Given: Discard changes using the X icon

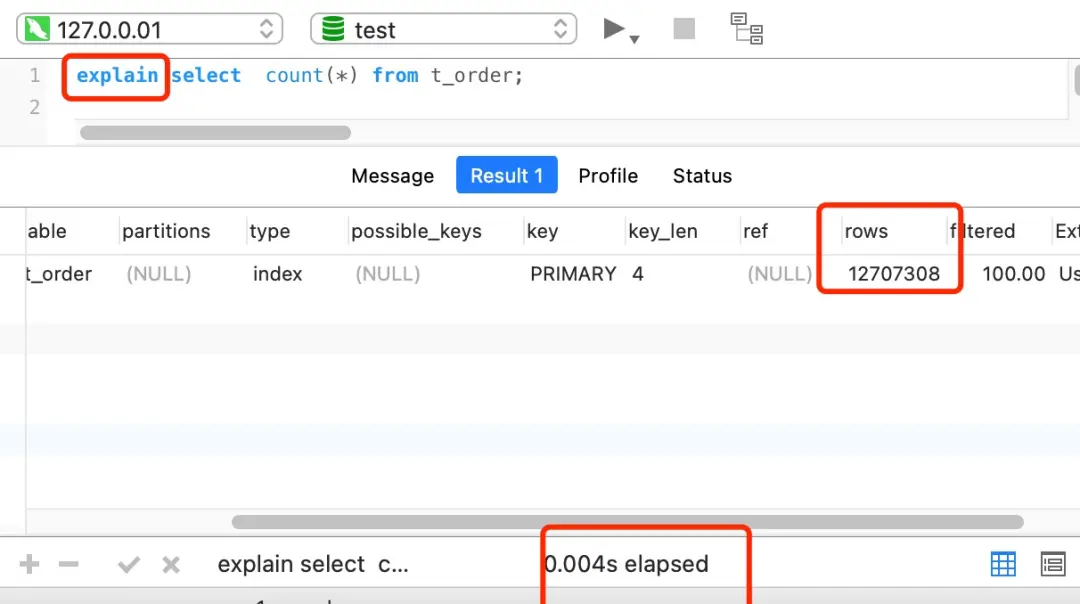Looking at the screenshot, I should tap(170, 564).
